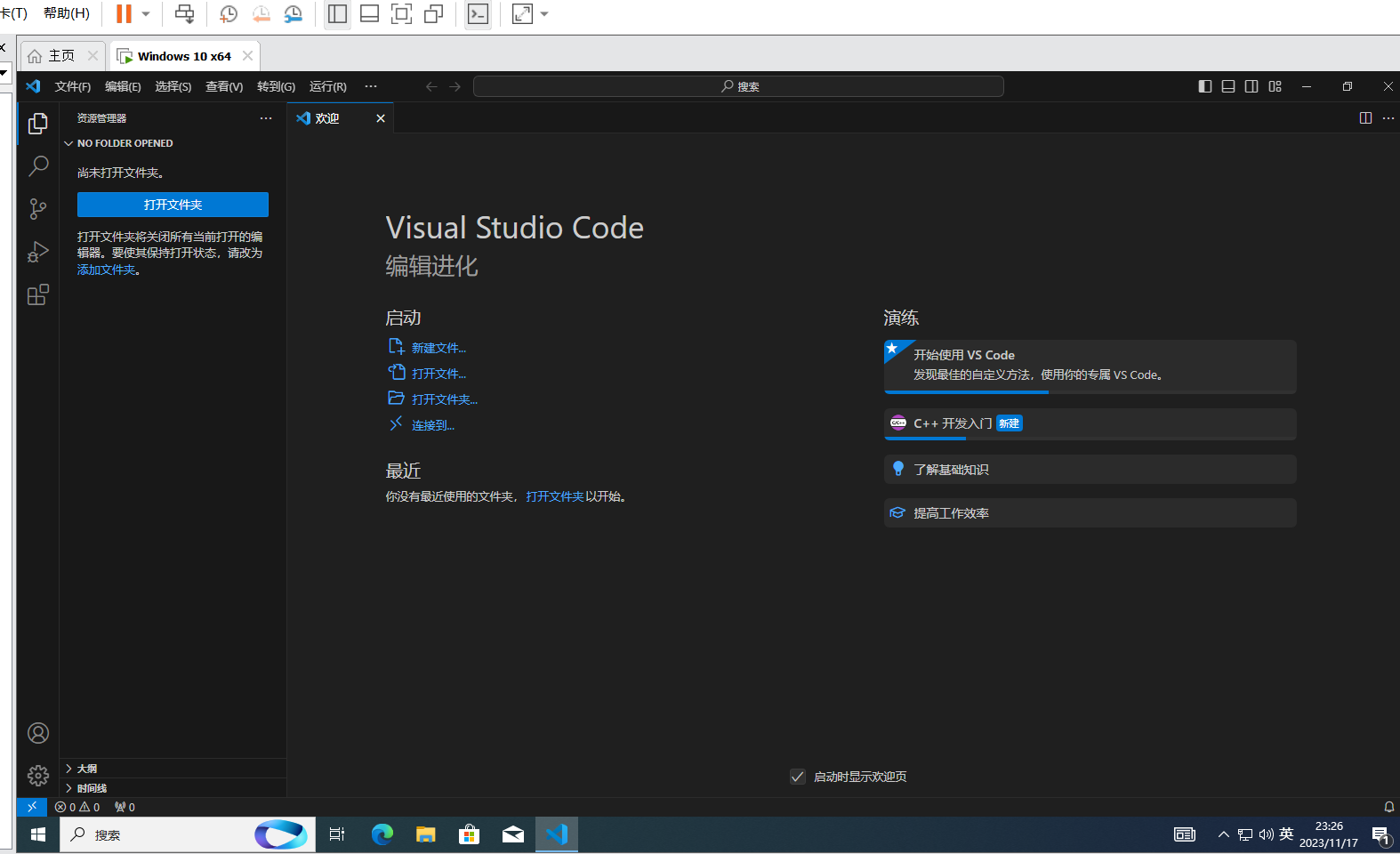The image size is (1400, 854).
Task: Click the 连接到... start link
Action: [433, 425]
